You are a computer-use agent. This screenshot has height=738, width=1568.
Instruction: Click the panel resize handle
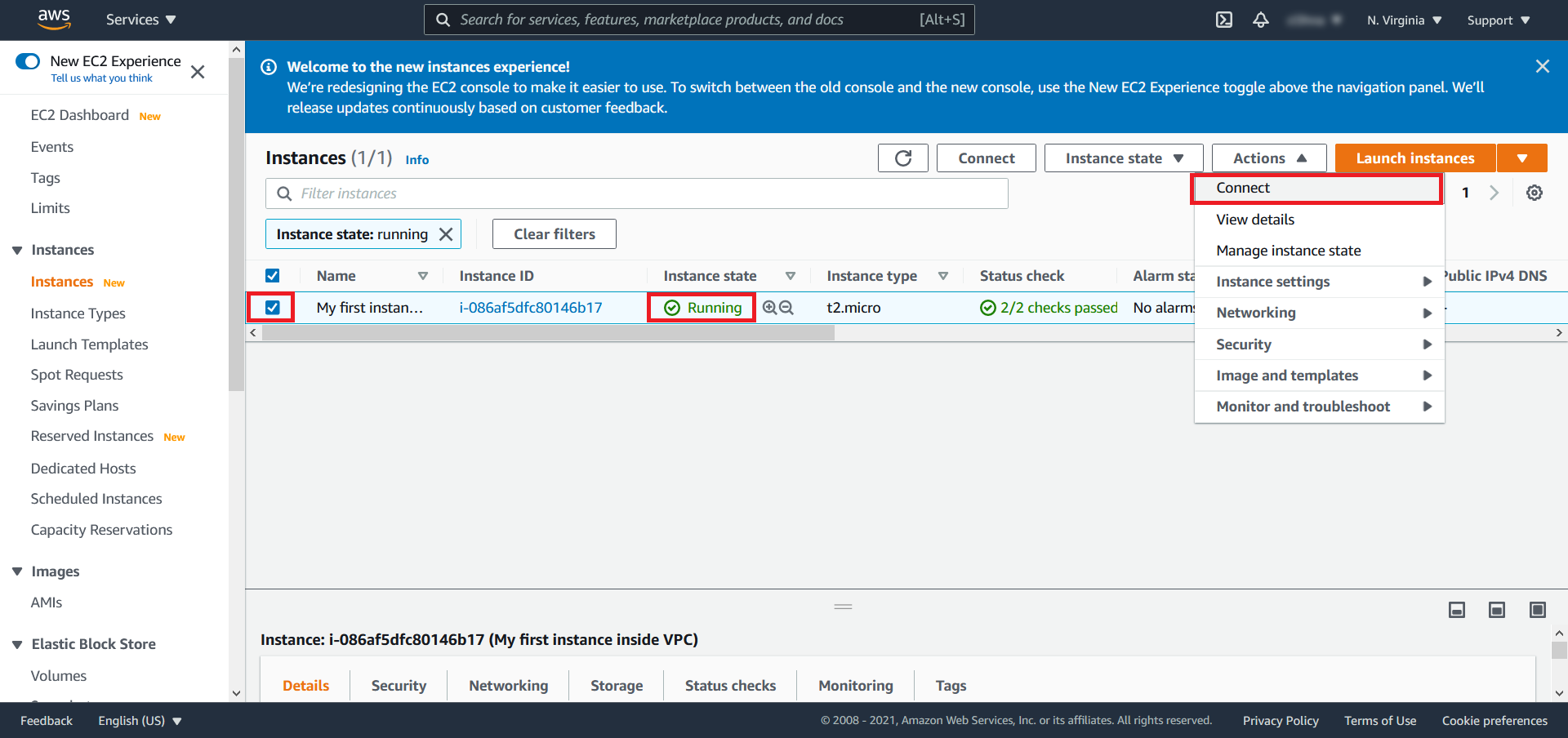(843, 607)
